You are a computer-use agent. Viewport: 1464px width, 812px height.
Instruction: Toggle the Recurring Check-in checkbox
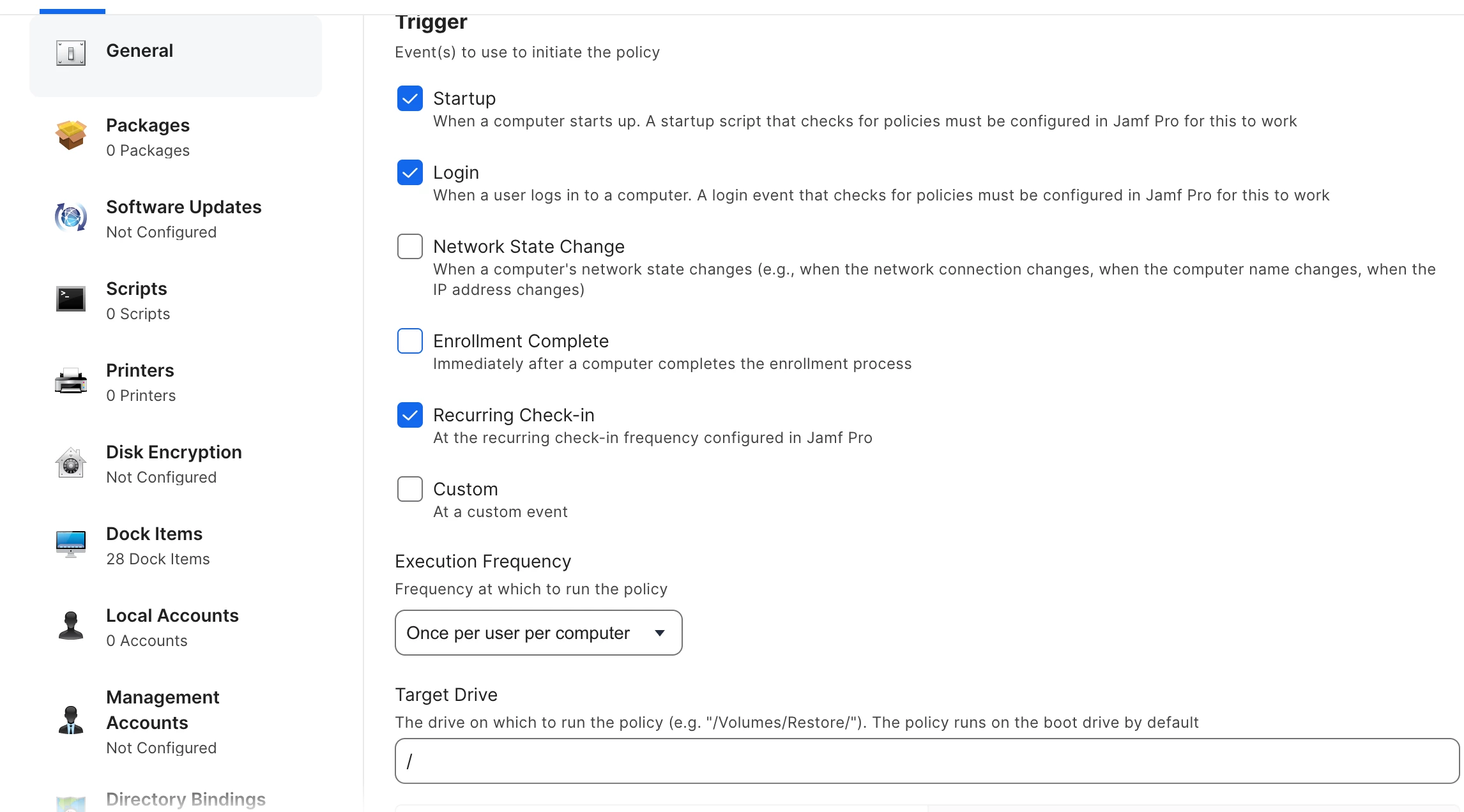click(x=410, y=415)
